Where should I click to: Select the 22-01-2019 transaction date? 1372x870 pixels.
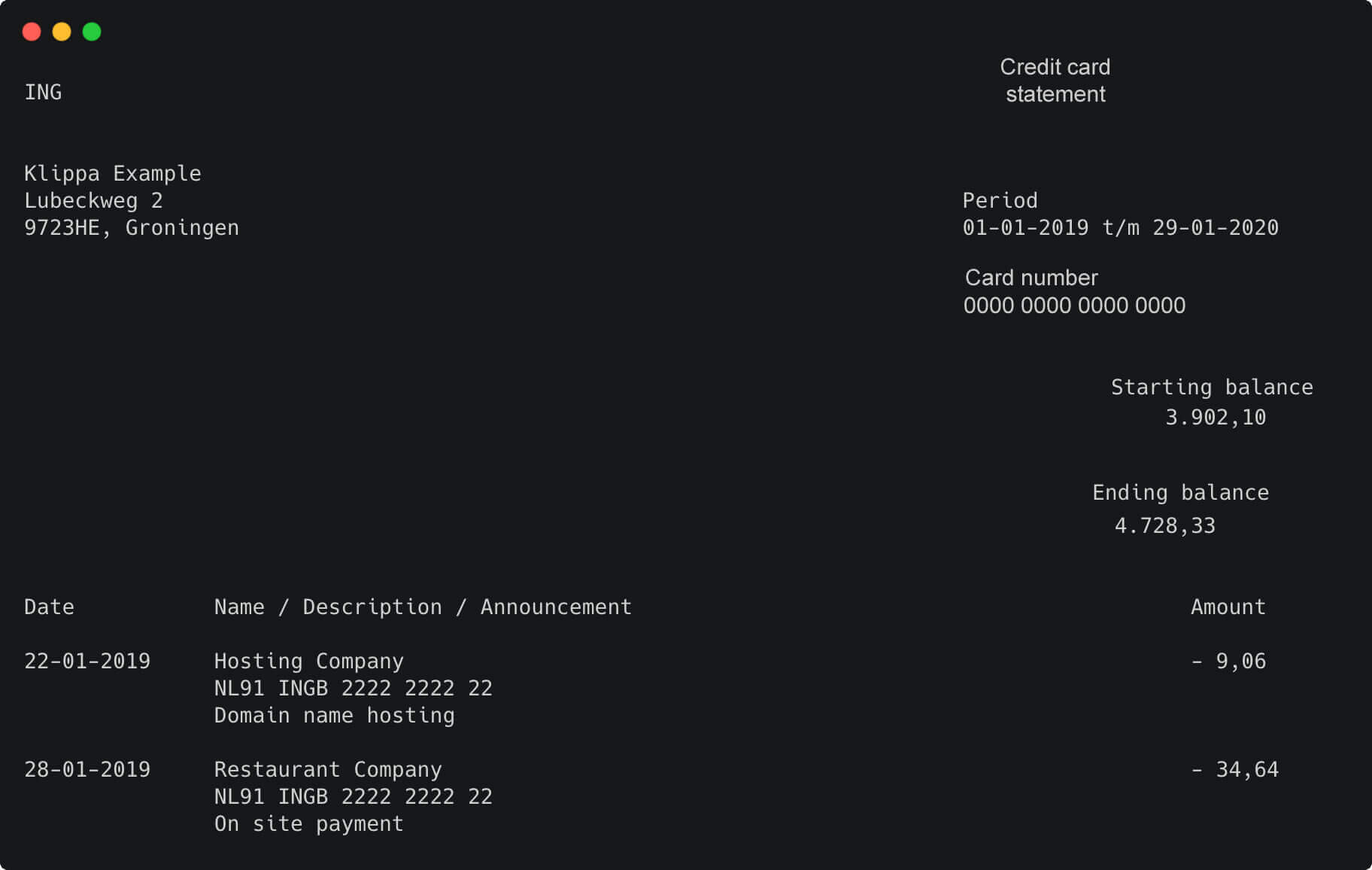87,662
